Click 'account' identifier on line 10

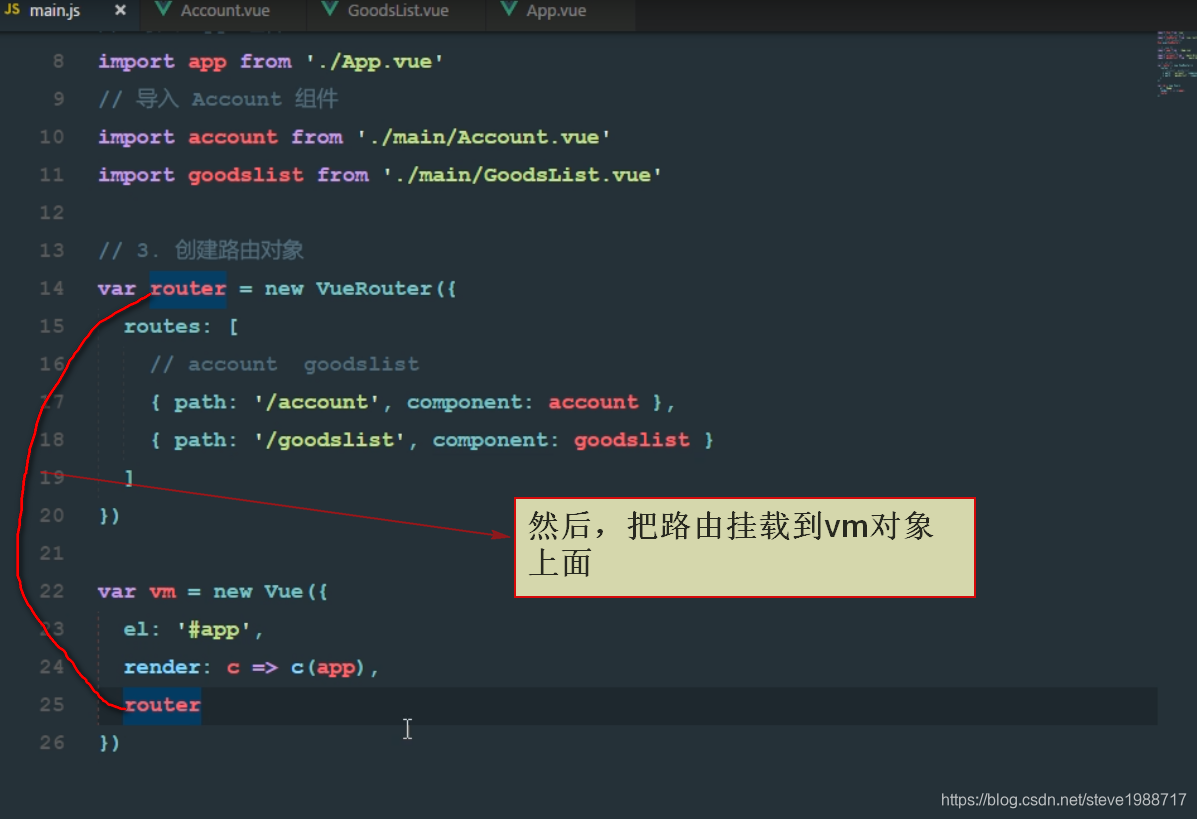[233, 137]
